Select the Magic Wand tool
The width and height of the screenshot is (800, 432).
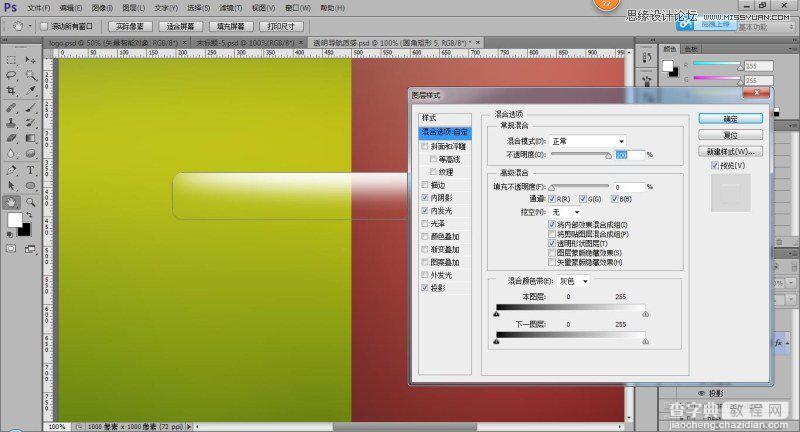[31, 75]
